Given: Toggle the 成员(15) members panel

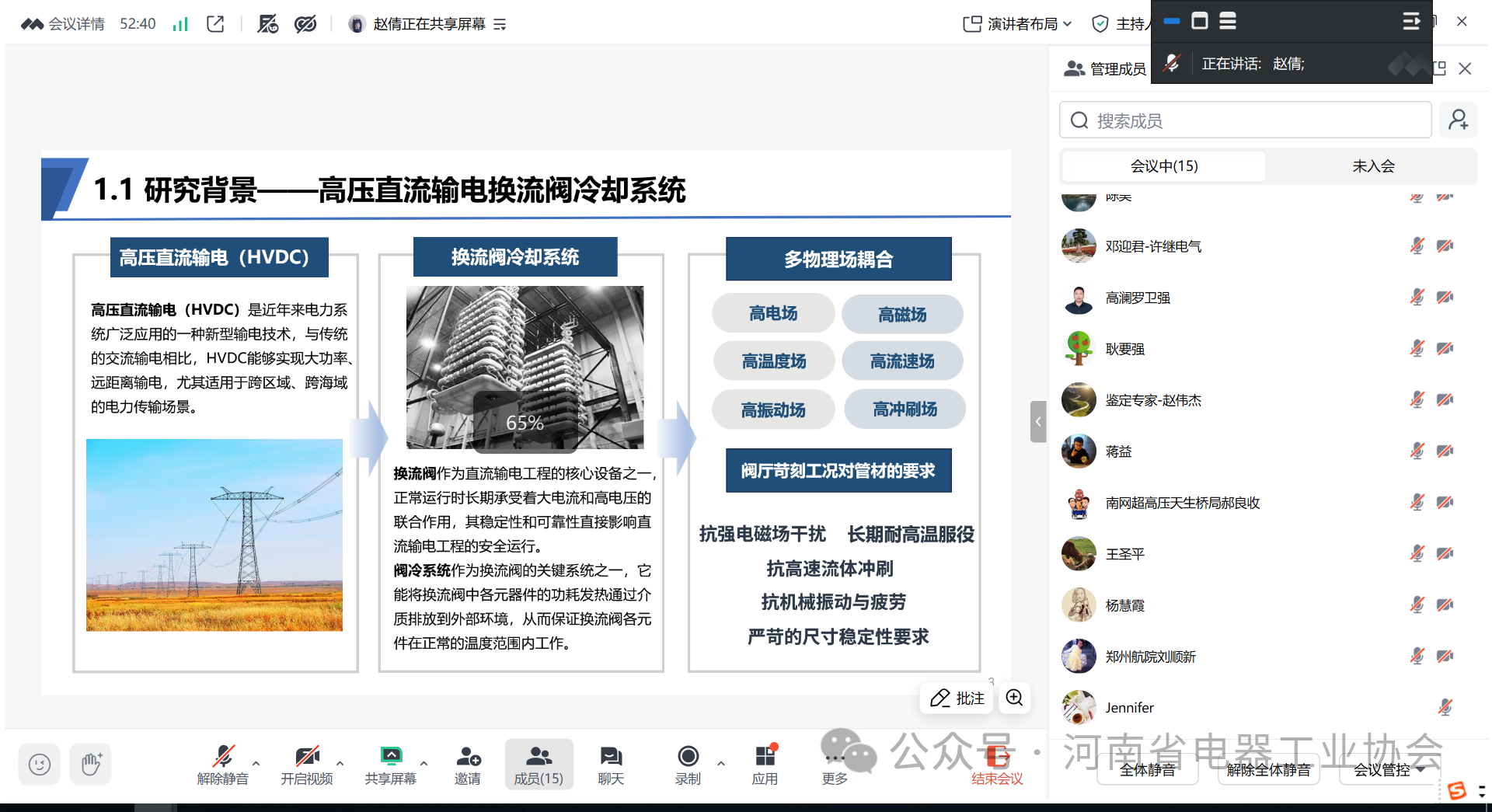Looking at the screenshot, I should (x=539, y=765).
